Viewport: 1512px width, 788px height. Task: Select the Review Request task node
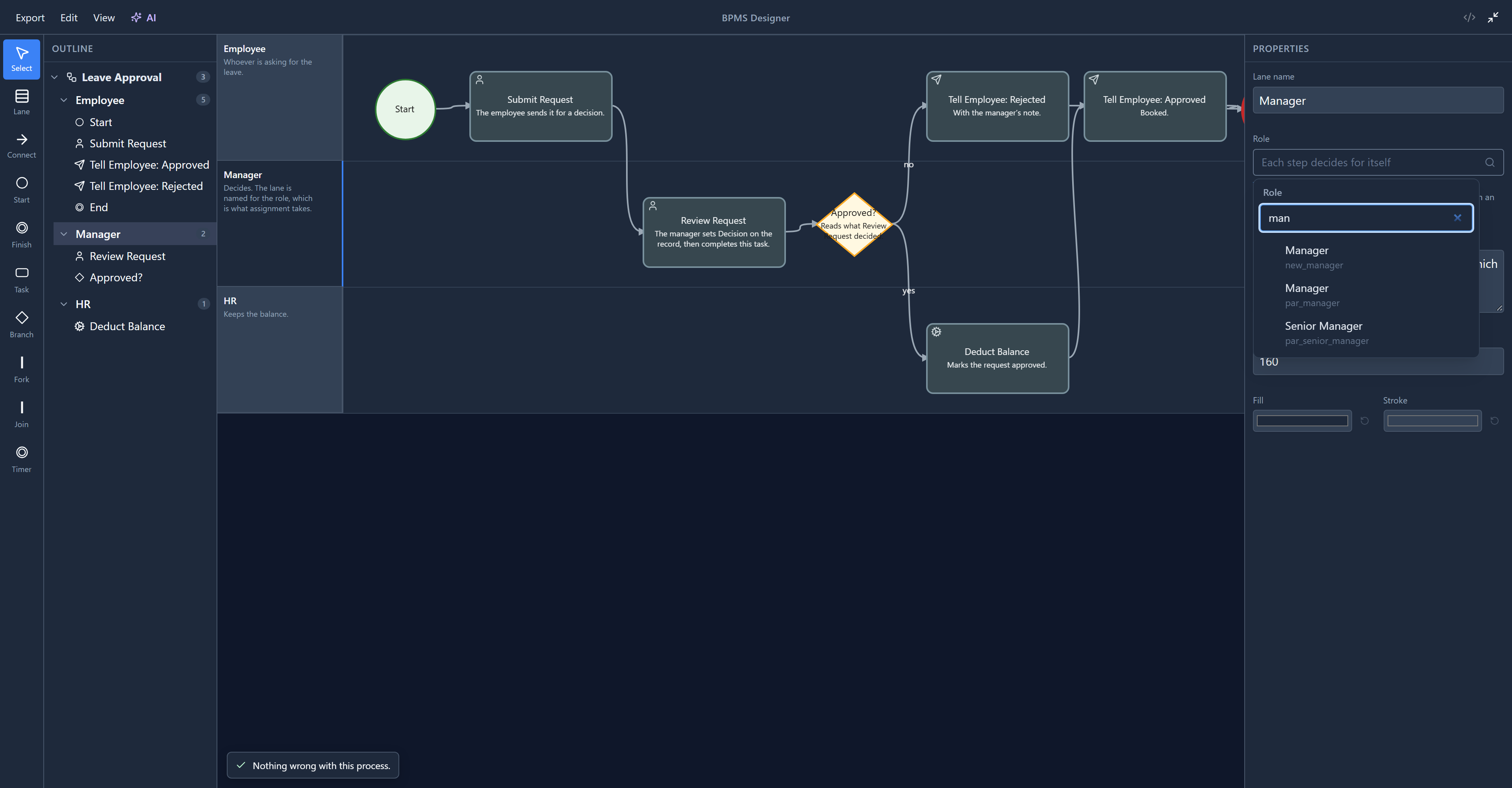(714, 232)
